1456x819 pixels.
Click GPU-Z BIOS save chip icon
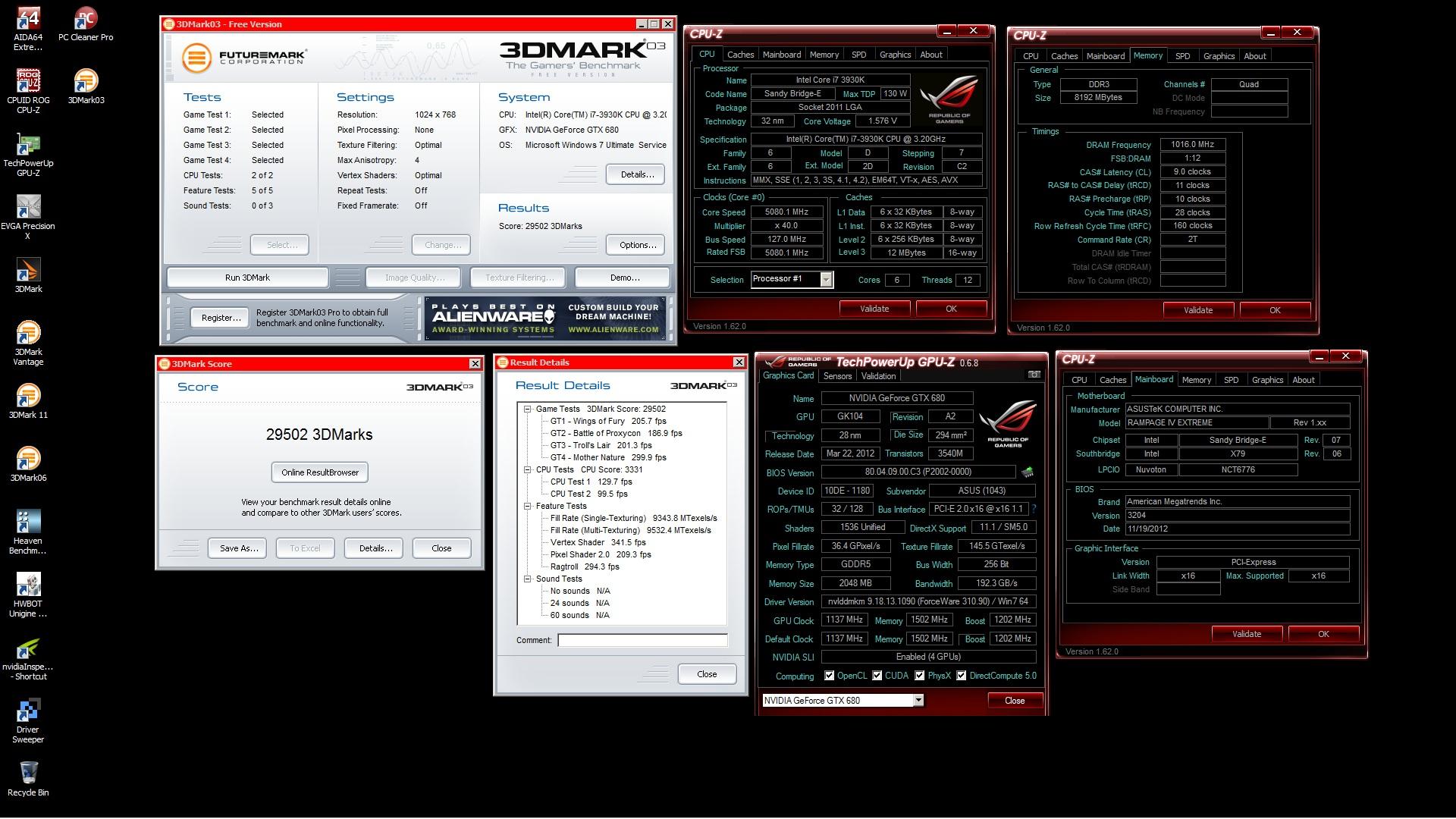tap(1028, 472)
